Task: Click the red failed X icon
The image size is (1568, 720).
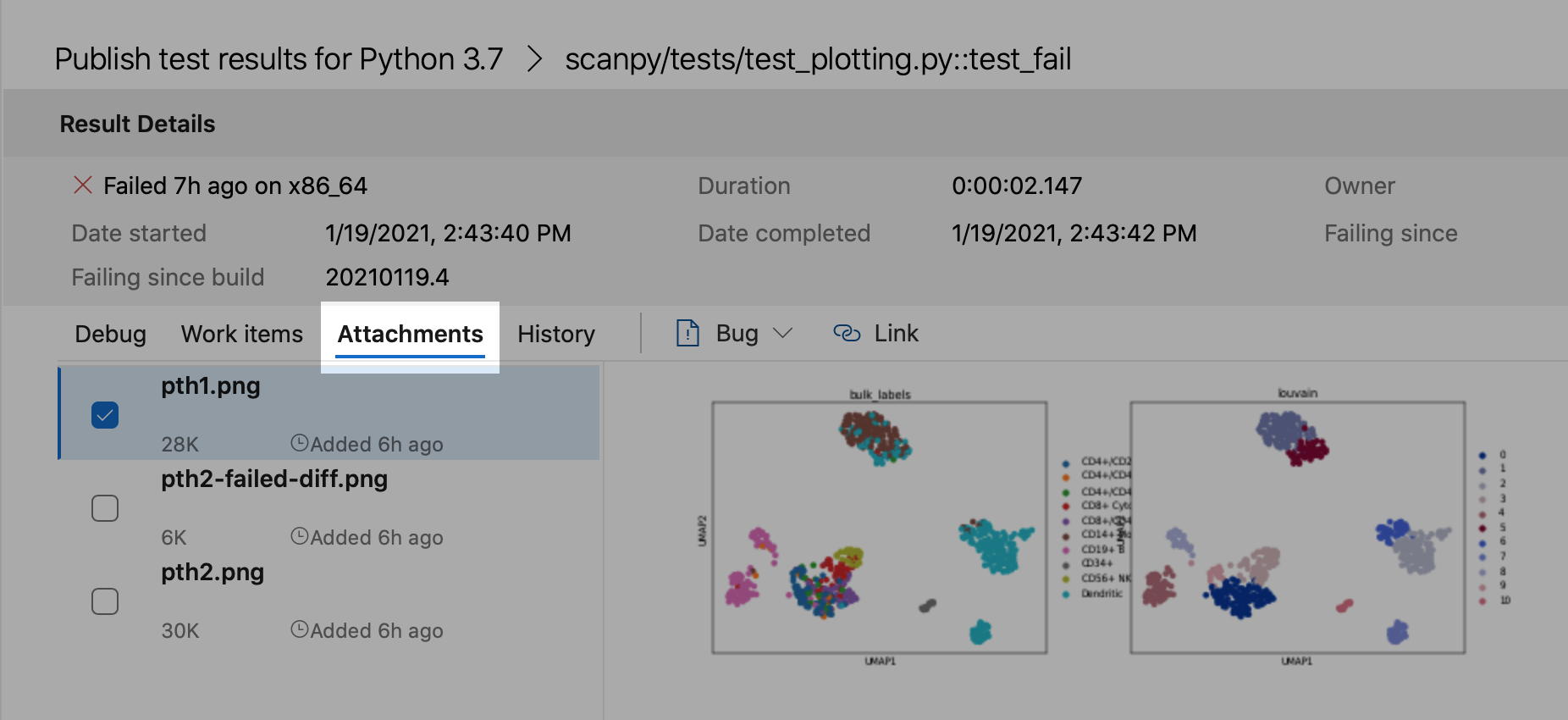Action: click(x=83, y=186)
